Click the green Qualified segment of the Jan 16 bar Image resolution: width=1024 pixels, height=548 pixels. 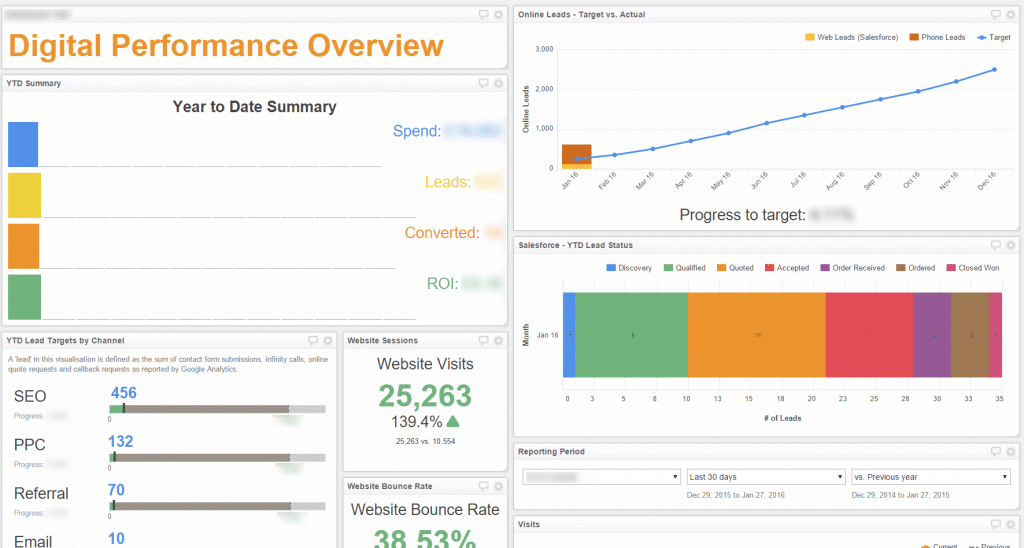pyautogui.click(x=632, y=335)
